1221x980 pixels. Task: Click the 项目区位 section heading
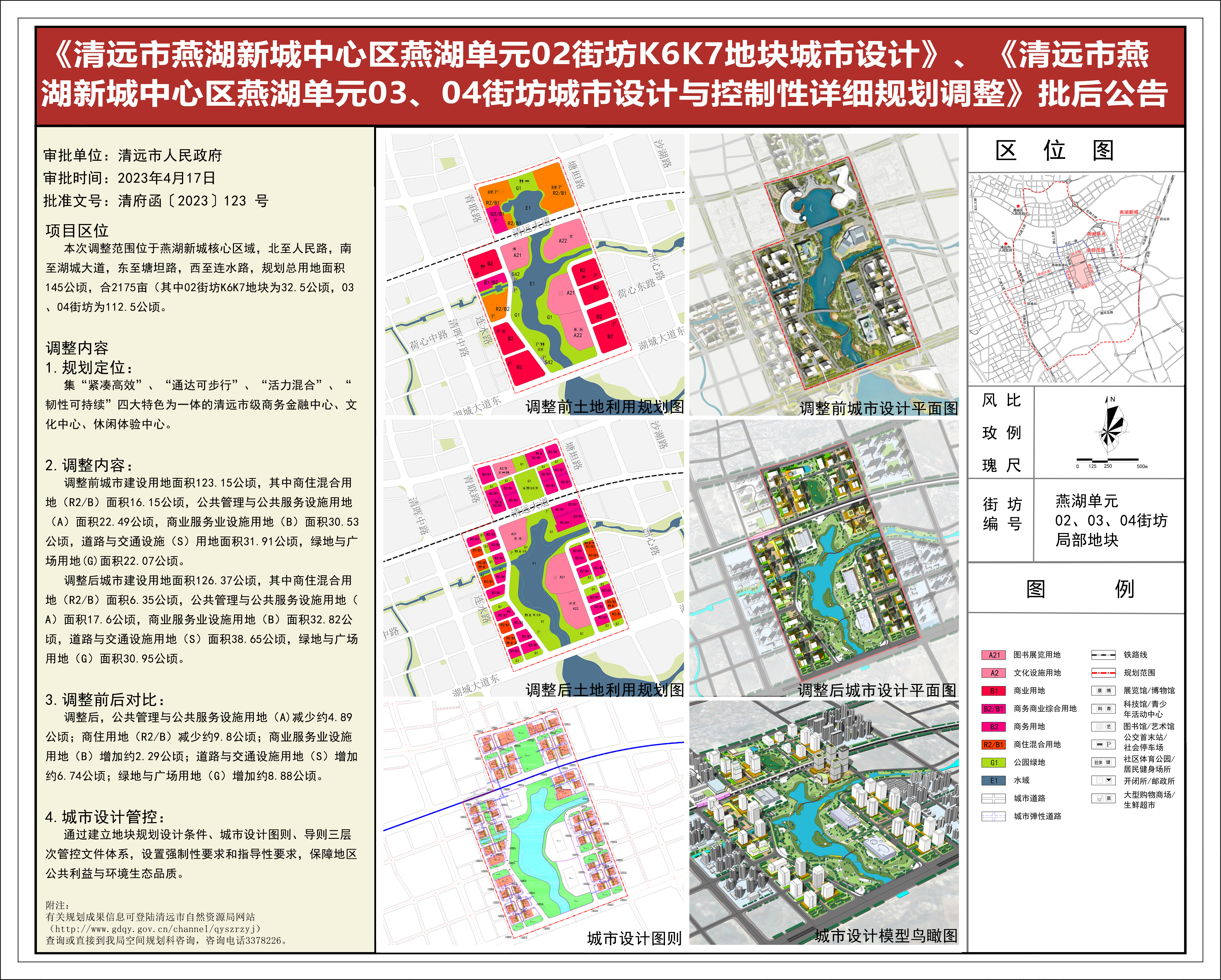click(x=77, y=231)
